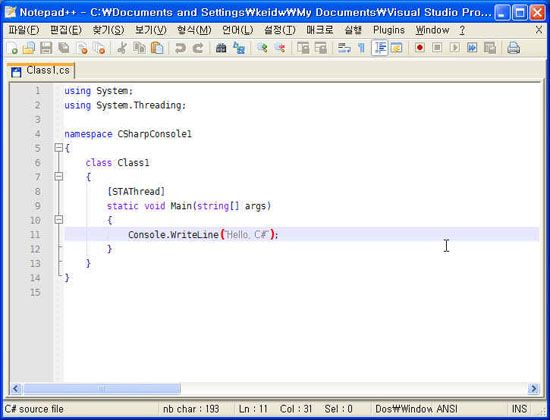Open the Replace dialog icon
This screenshot has height=420, width=550.
[x=239, y=48]
